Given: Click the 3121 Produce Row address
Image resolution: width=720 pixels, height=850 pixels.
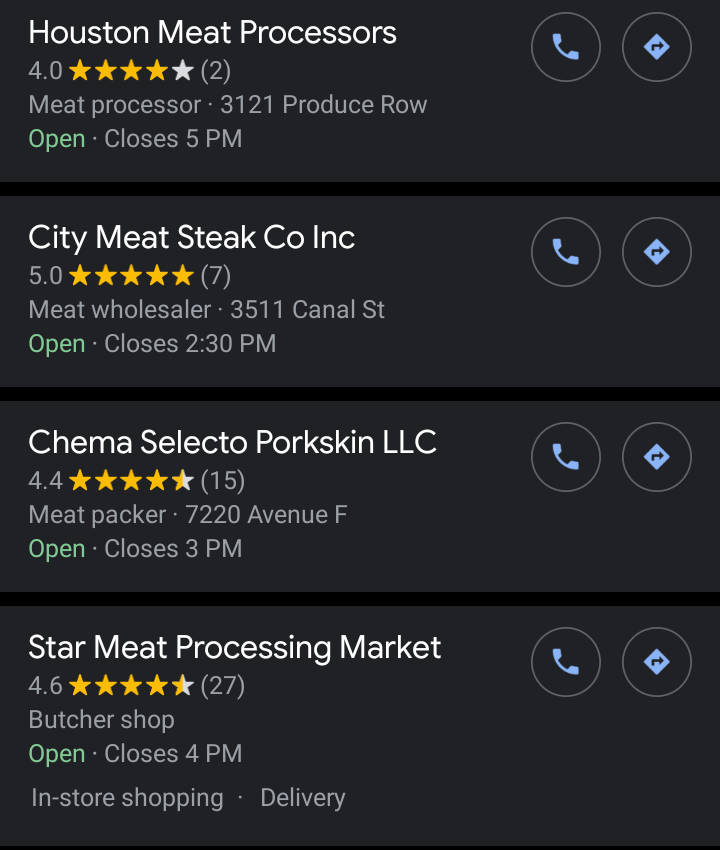Looking at the screenshot, I should pyautogui.click(x=324, y=105).
